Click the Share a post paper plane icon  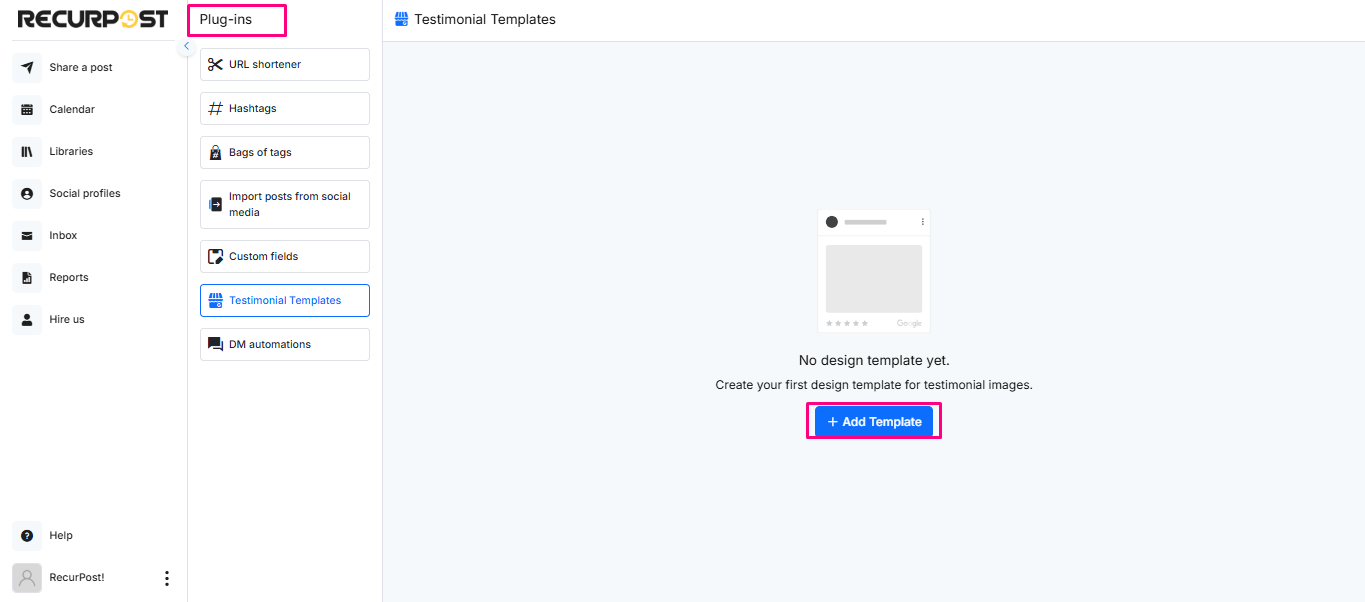click(27, 68)
